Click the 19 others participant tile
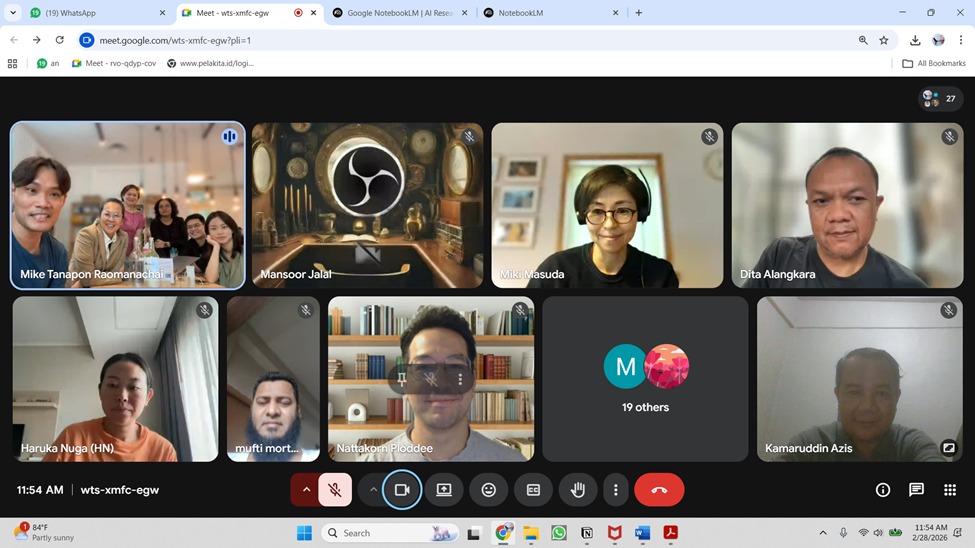Viewport: 975px width, 548px height. [645, 378]
